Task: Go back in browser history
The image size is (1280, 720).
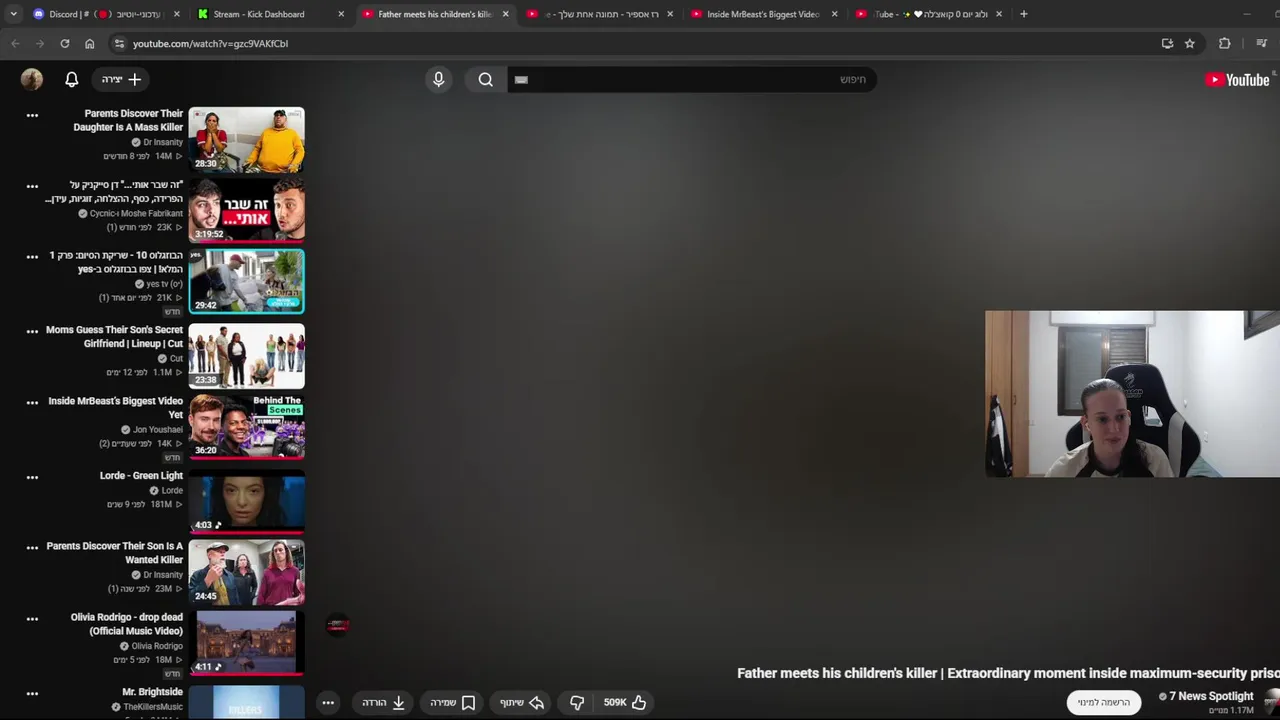Action: point(15,44)
